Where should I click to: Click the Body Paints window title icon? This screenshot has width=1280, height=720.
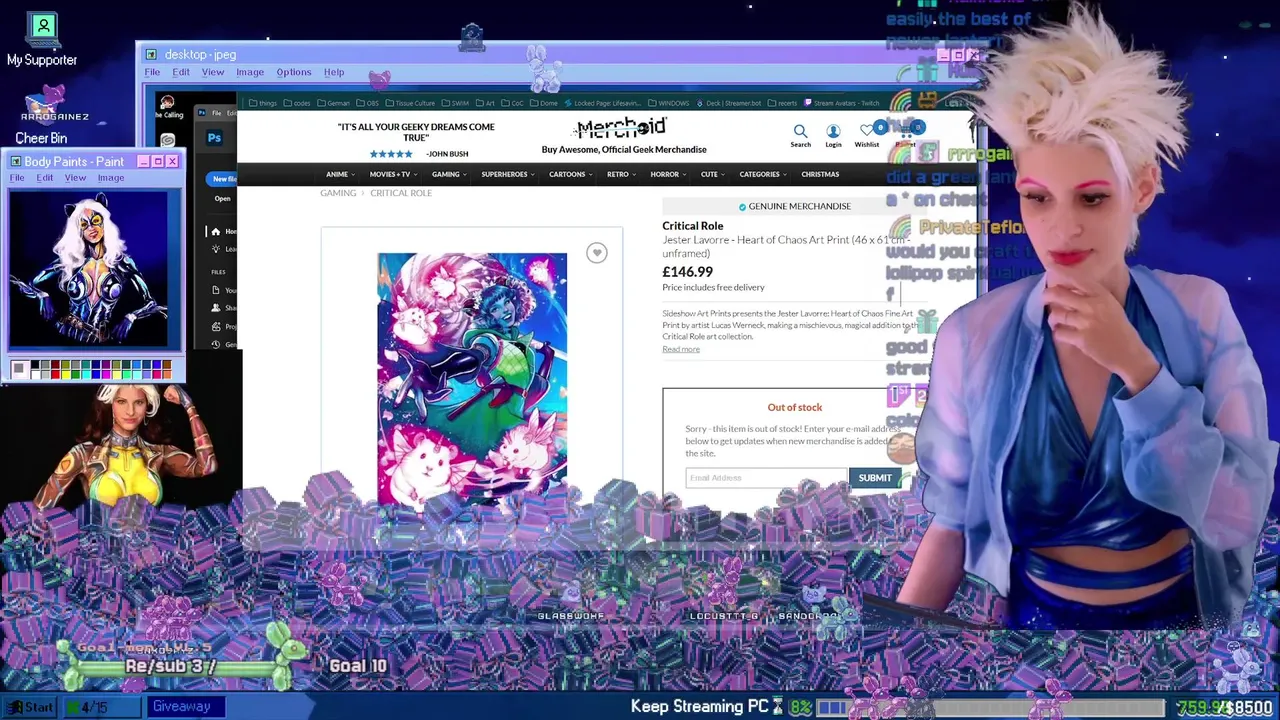click(x=15, y=161)
